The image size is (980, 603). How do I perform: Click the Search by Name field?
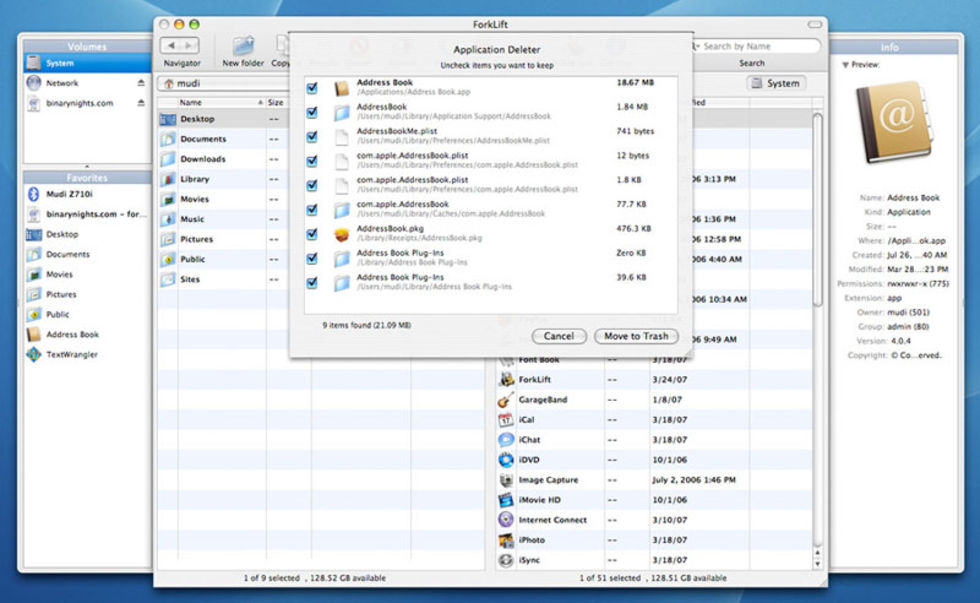(x=755, y=46)
